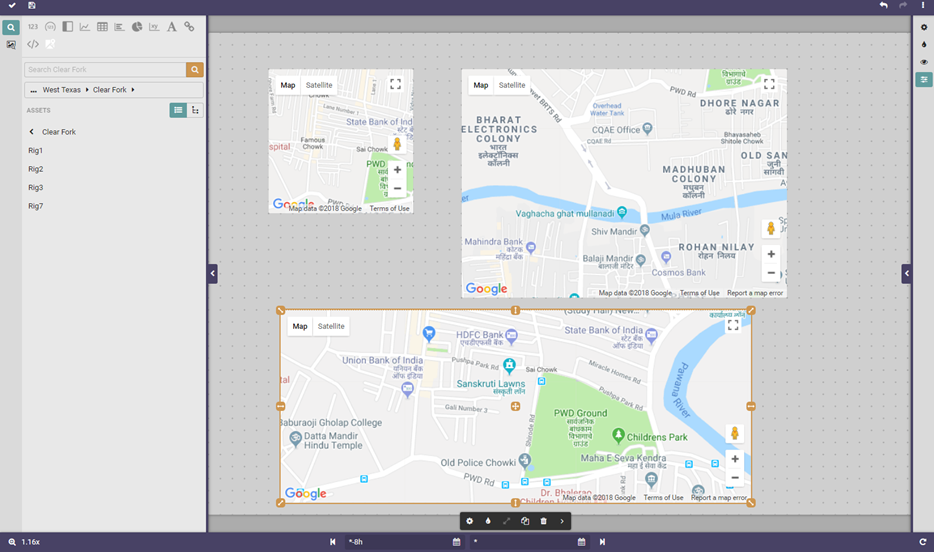This screenshot has height=552, width=934.
Task: Click the Search Clear Fork field
Action: click(105, 70)
